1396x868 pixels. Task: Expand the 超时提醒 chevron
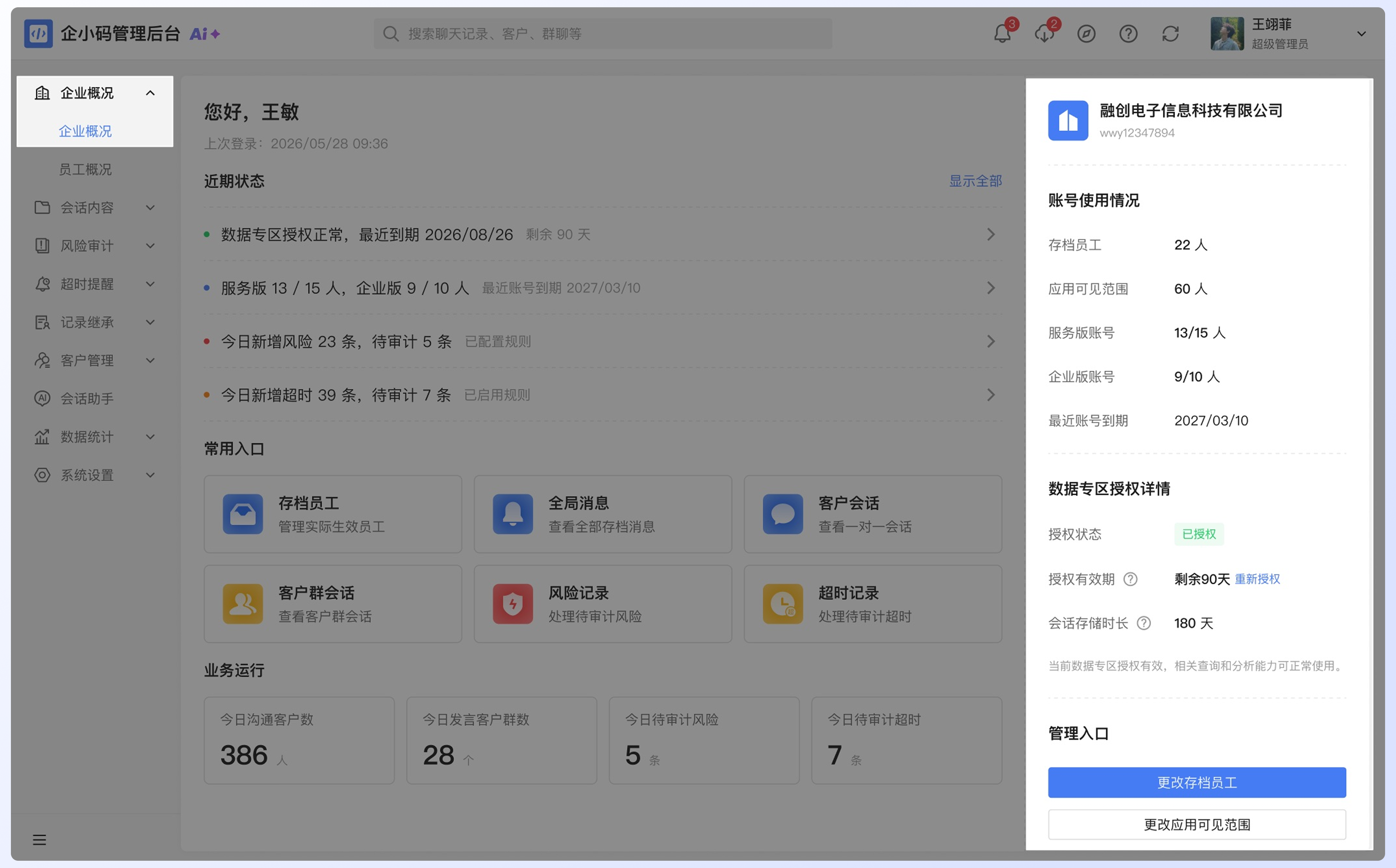pyautogui.click(x=150, y=284)
